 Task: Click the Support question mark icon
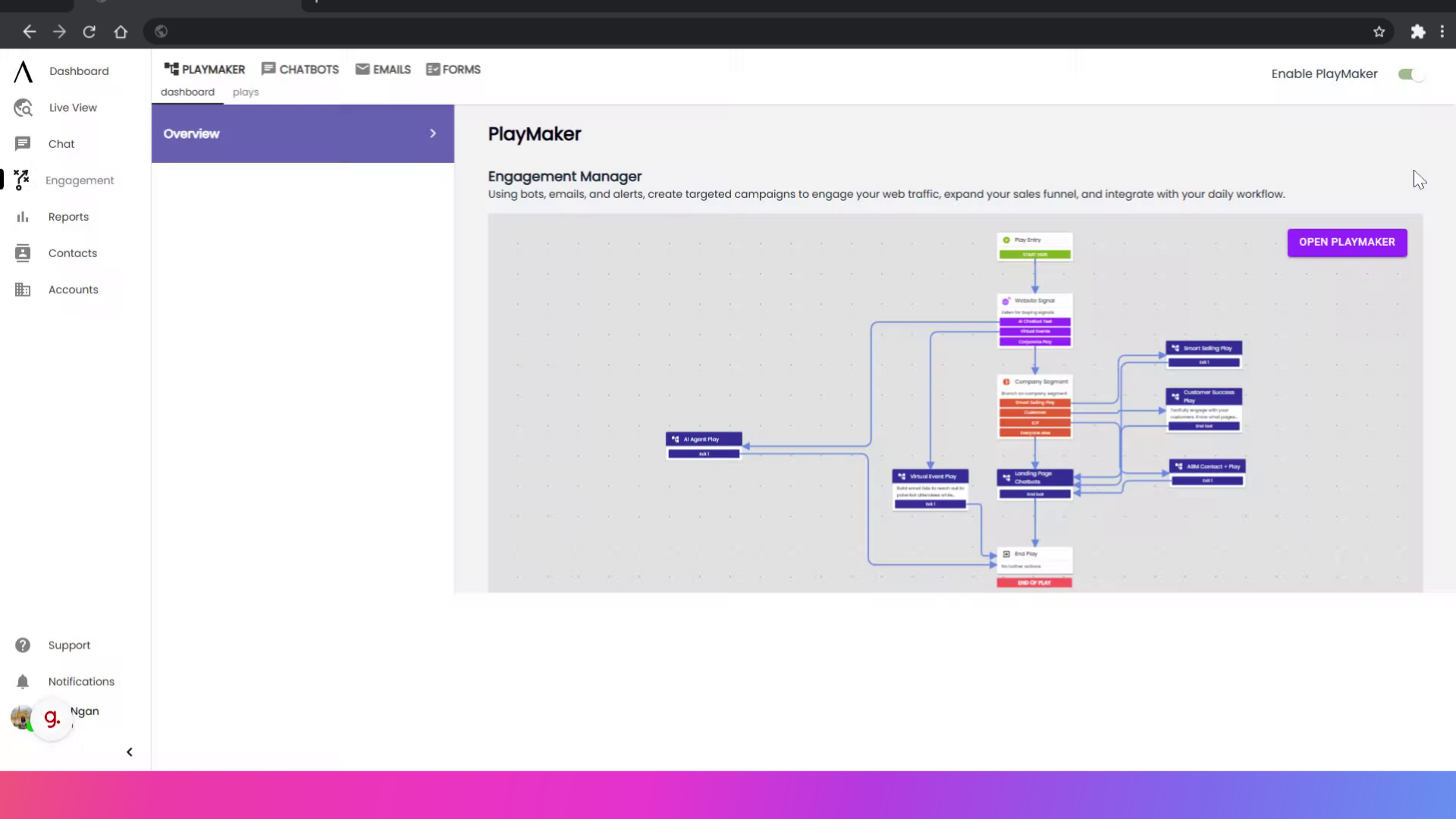point(23,645)
